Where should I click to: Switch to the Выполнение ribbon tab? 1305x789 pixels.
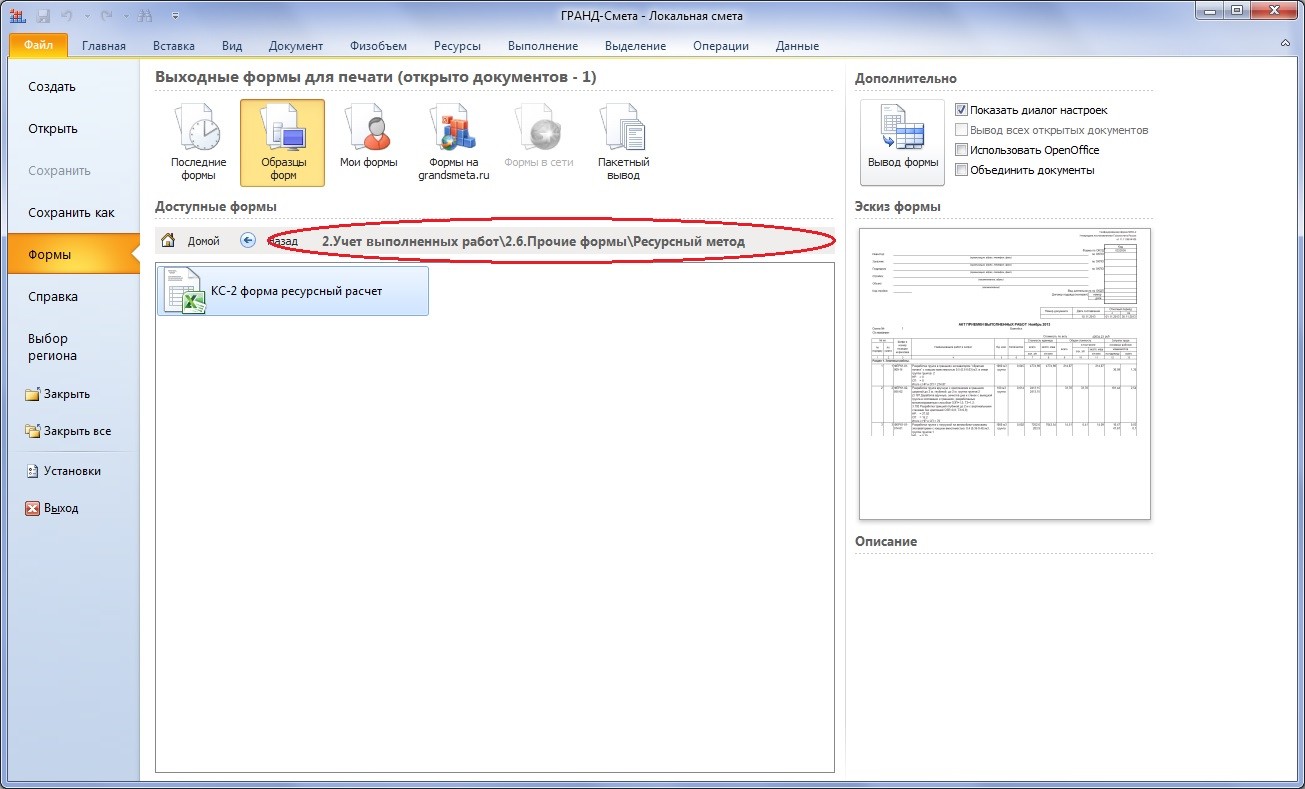pos(543,46)
